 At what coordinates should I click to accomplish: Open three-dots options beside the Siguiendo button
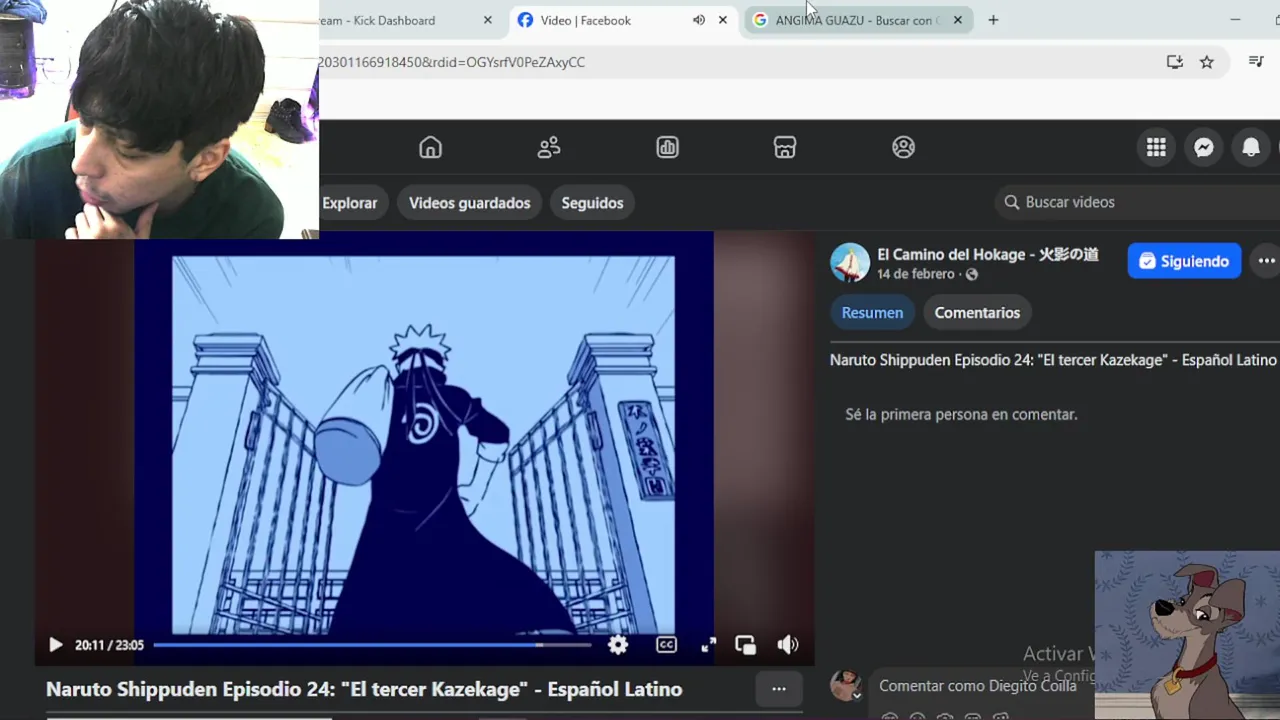point(1266,261)
